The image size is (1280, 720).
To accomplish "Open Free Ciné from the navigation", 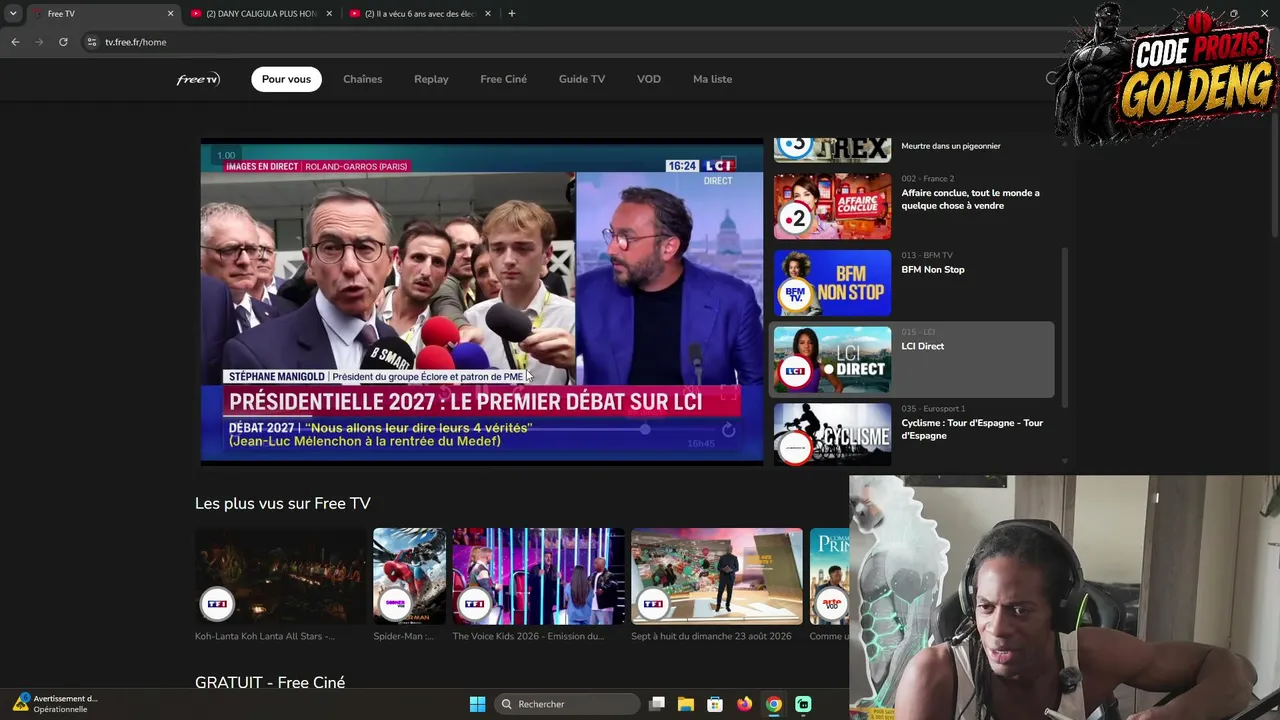I will [503, 79].
